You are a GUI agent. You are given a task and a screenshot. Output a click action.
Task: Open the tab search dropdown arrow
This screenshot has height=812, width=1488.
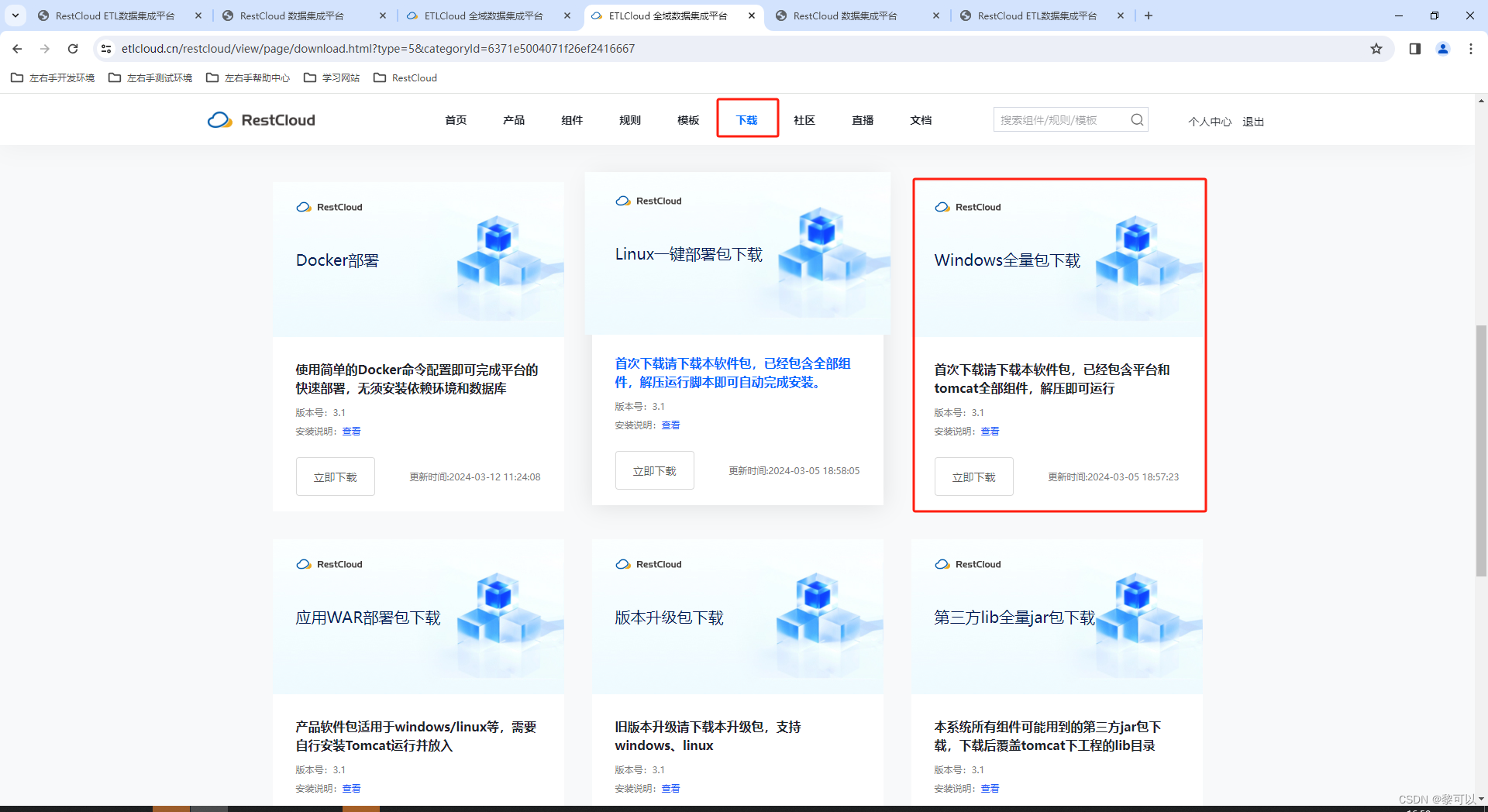point(15,15)
